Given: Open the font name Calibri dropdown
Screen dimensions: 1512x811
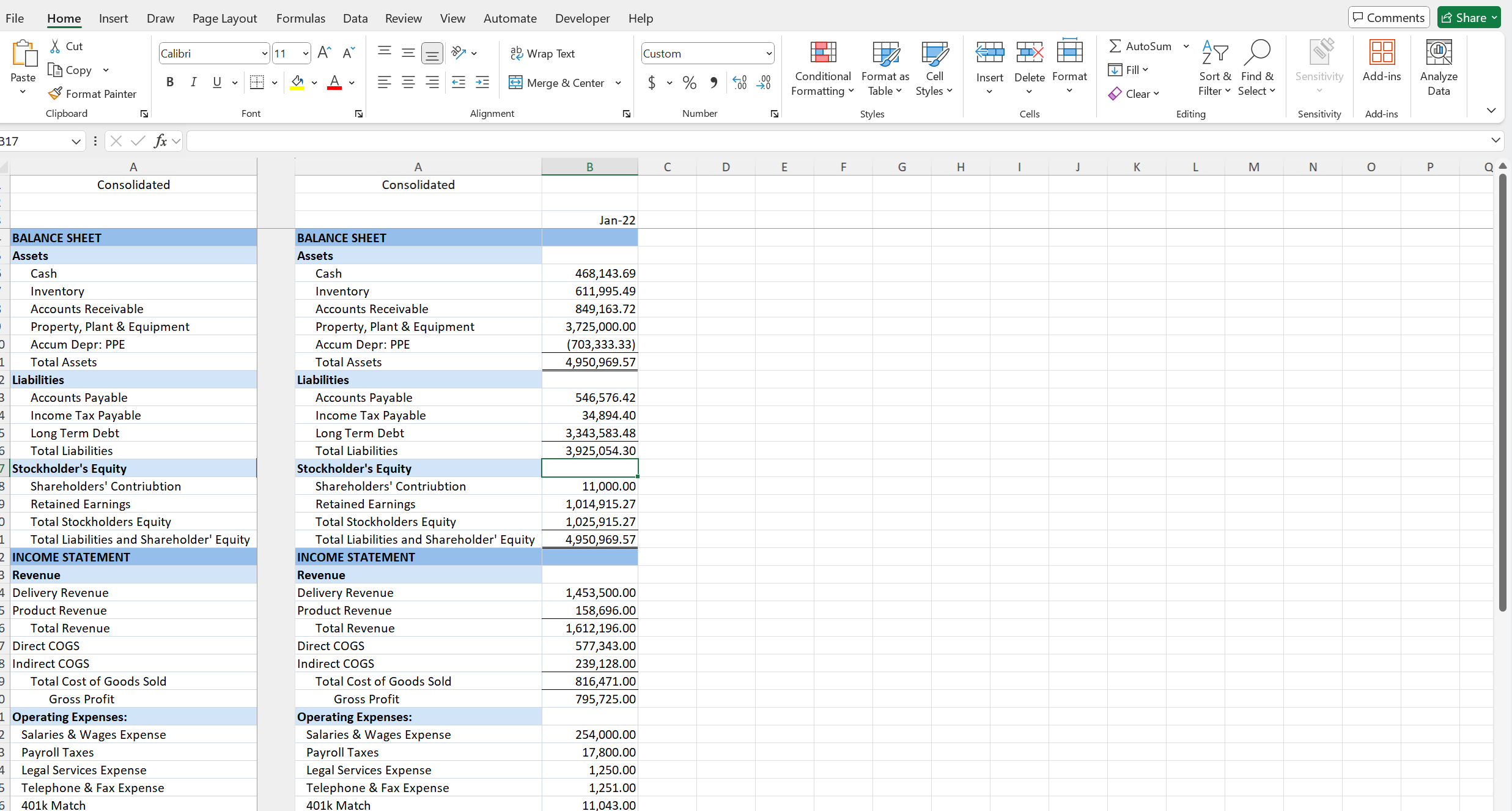Looking at the screenshot, I should pyautogui.click(x=264, y=54).
